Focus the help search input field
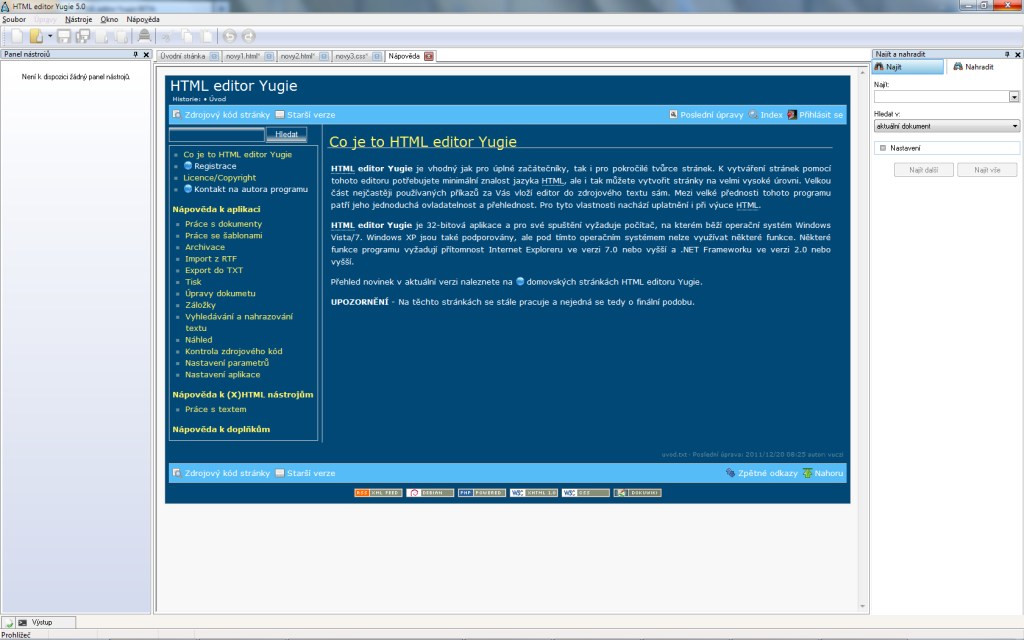Viewport: 1024px width, 640px height. 217,135
